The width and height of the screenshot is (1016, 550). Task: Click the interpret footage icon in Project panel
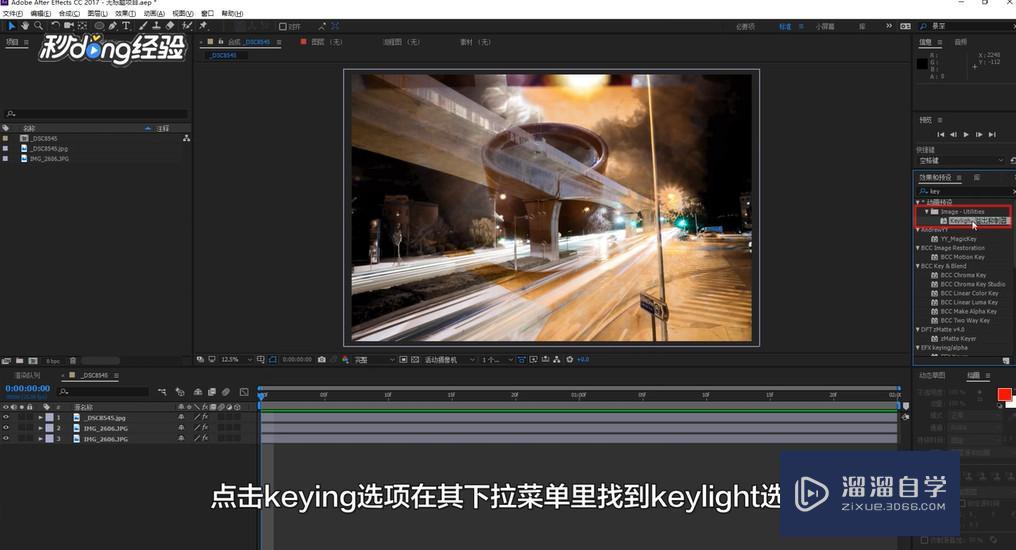(x=6, y=361)
